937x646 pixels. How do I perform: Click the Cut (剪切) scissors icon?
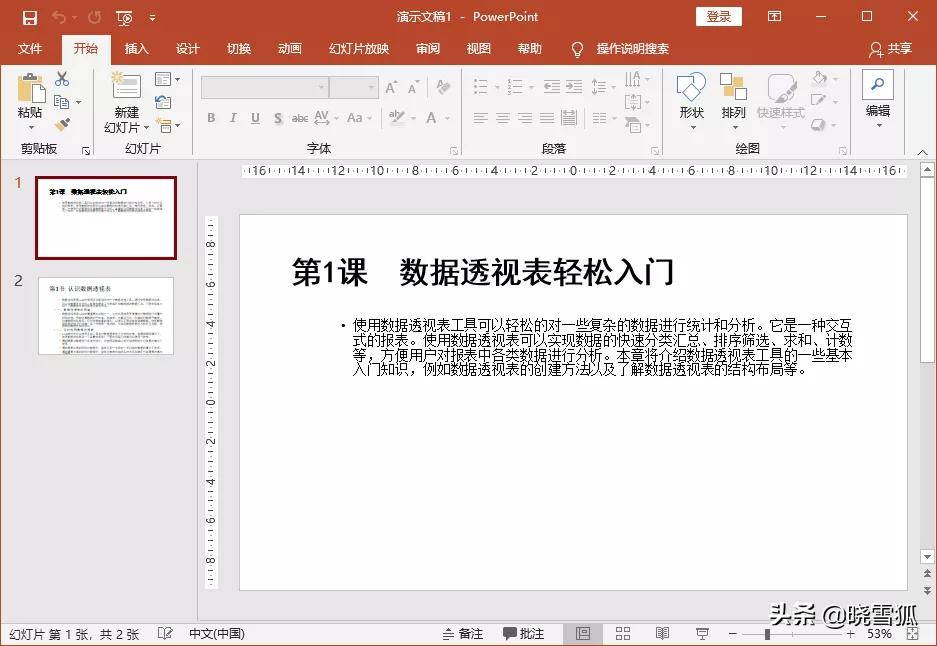pos(62,80)
